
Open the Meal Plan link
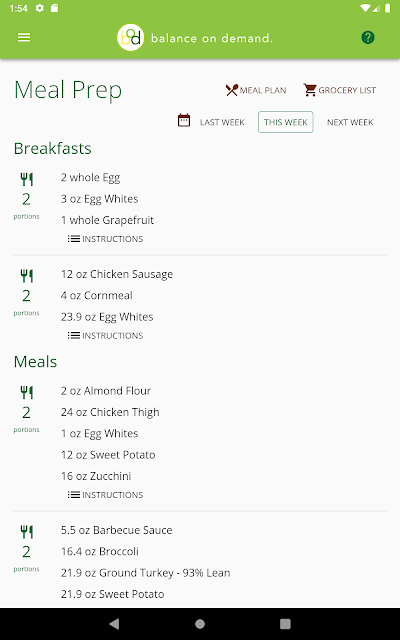click(263, 90)
